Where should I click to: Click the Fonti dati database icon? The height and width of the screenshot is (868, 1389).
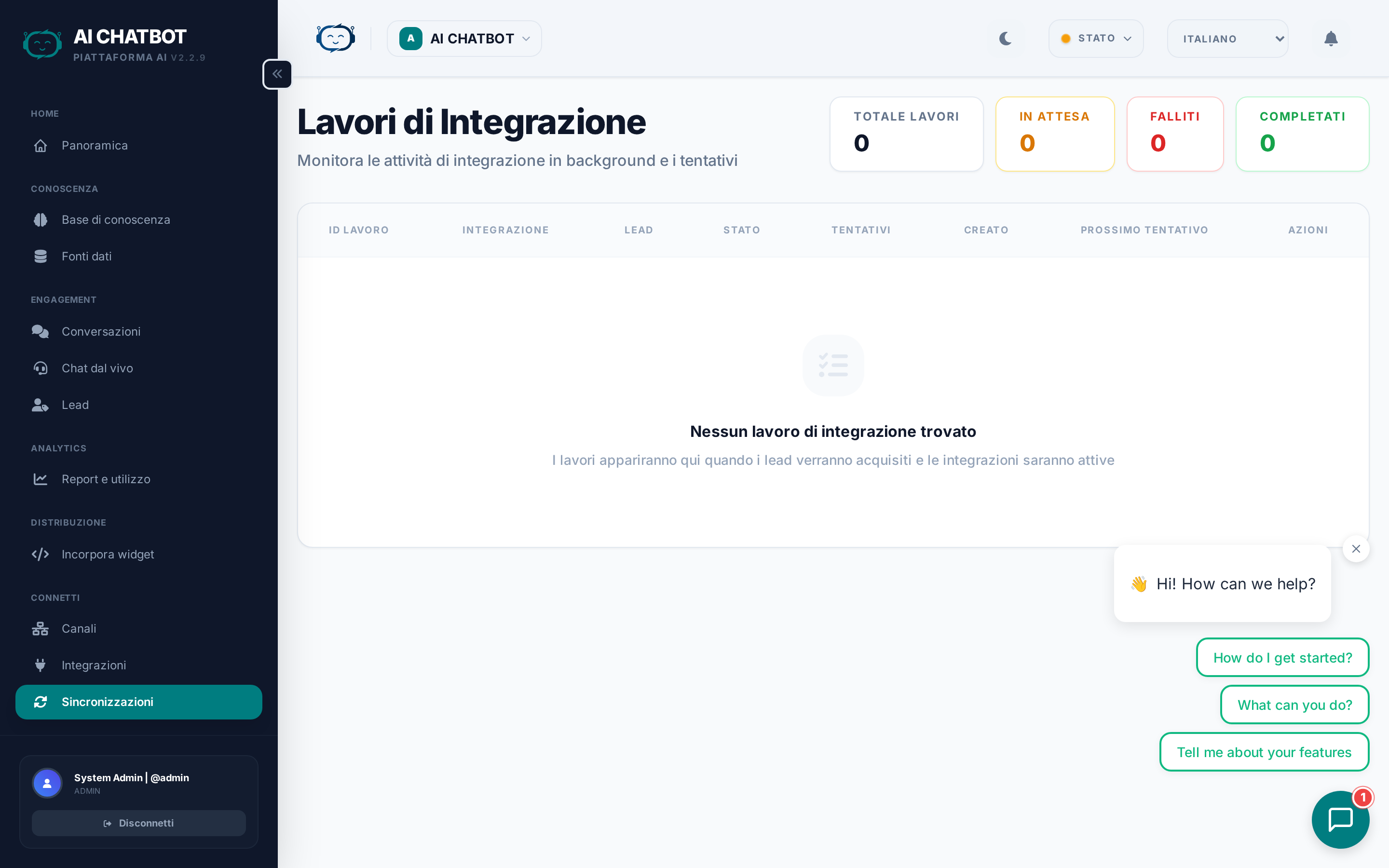[x=40, y=257]
